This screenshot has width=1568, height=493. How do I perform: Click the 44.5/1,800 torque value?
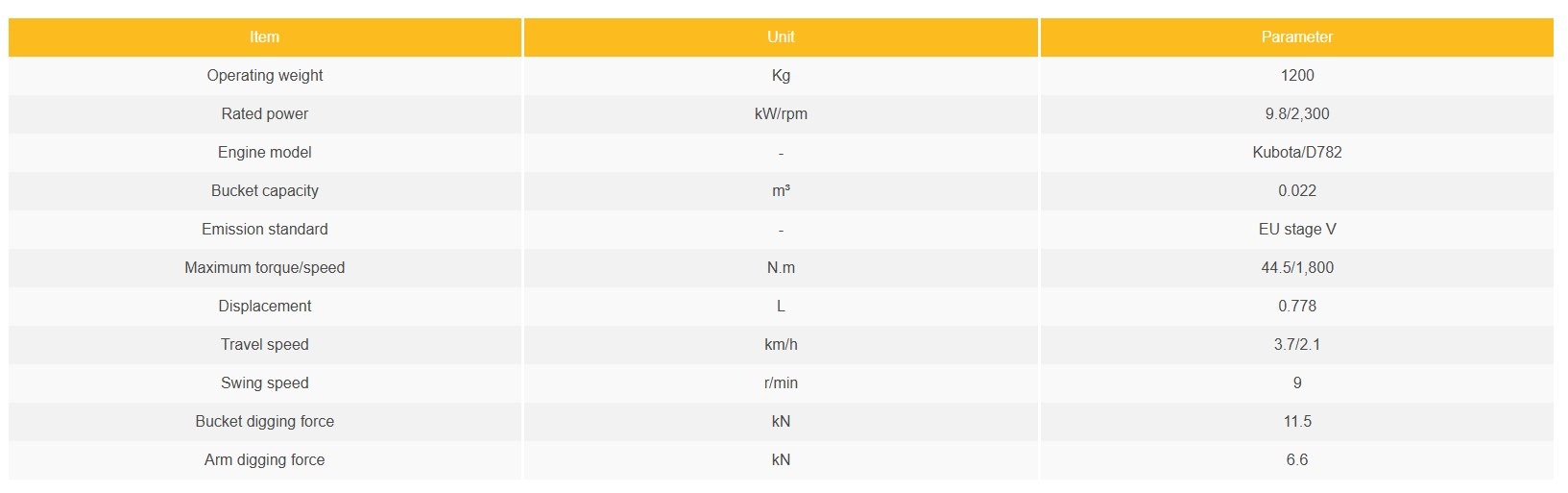[1296, 268]
